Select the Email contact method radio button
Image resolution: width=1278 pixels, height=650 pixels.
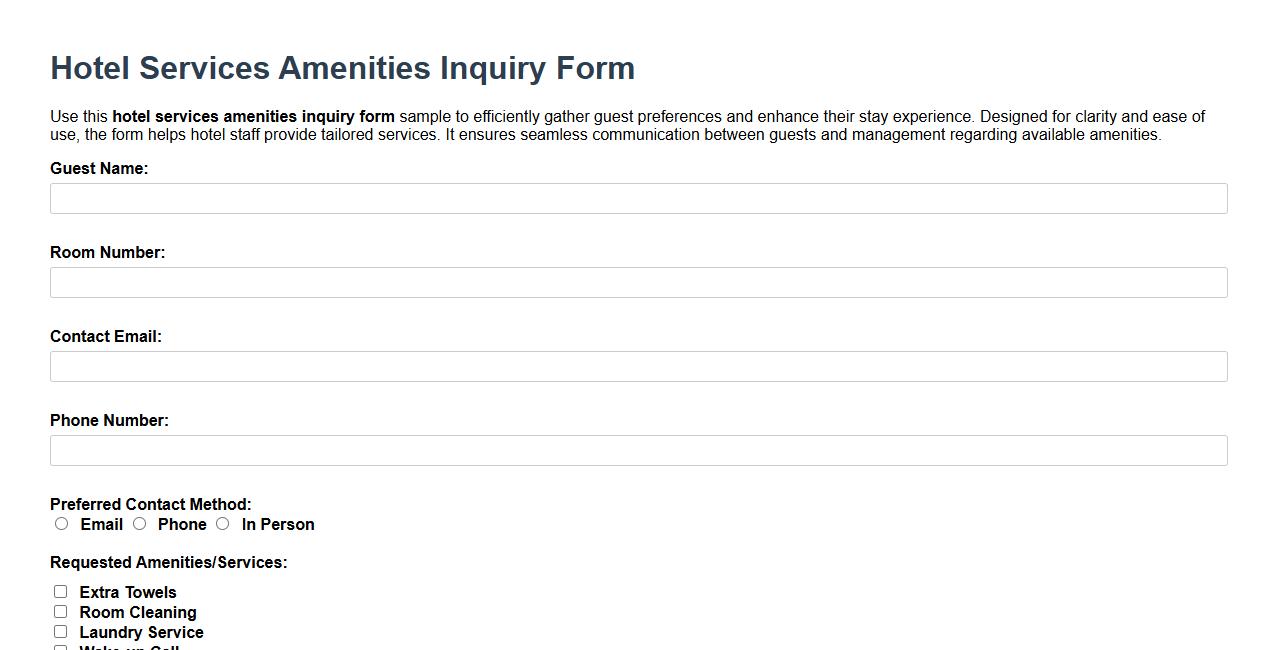point(61,523)
